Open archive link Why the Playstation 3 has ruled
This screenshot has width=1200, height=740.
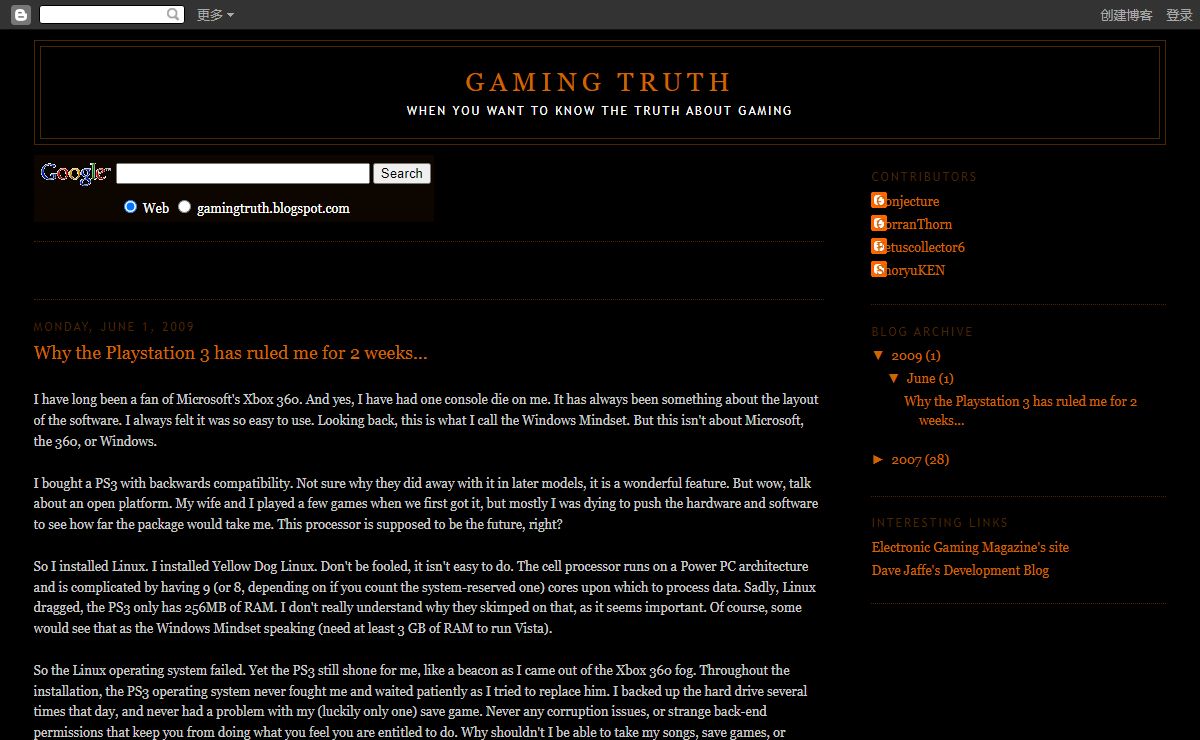(x=1020, y=411)
